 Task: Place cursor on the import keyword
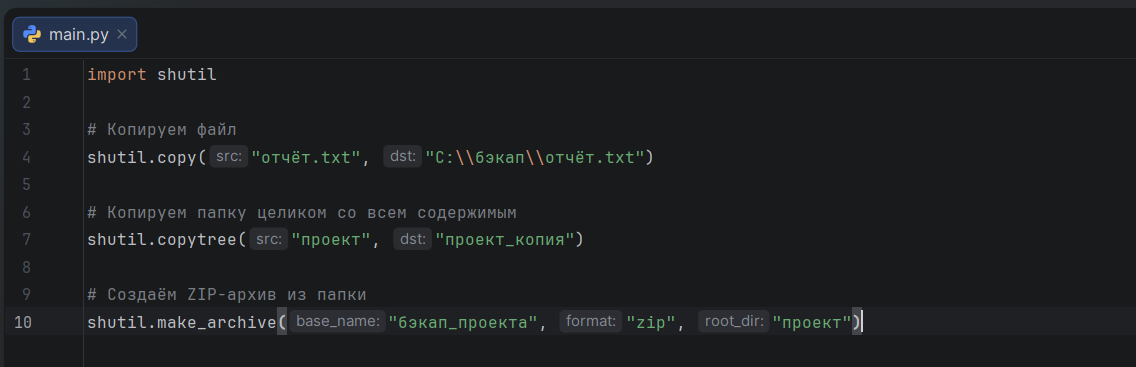click(x=117, y=75)
